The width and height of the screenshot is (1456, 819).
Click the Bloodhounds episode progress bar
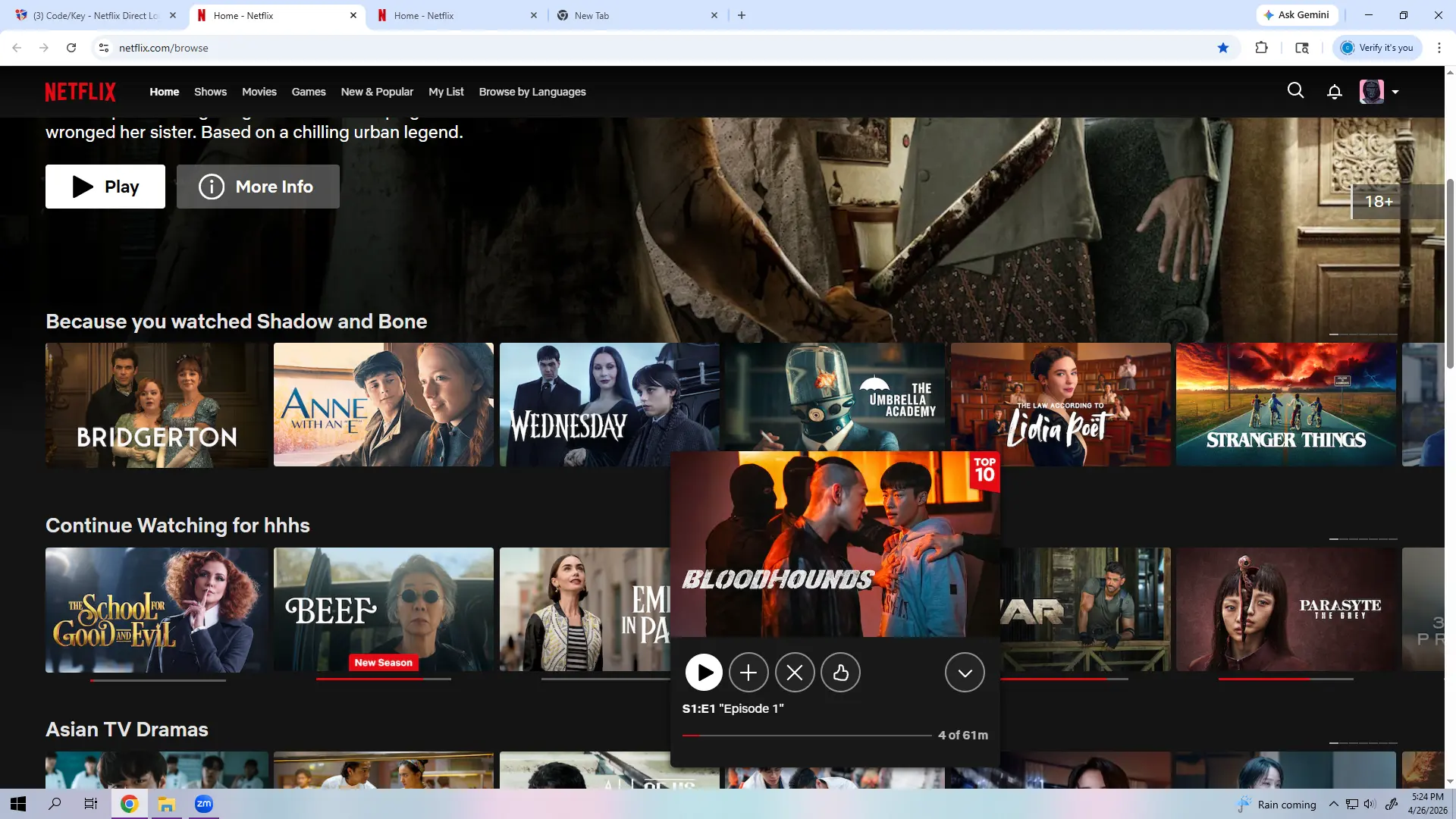(x=807, y=736)
